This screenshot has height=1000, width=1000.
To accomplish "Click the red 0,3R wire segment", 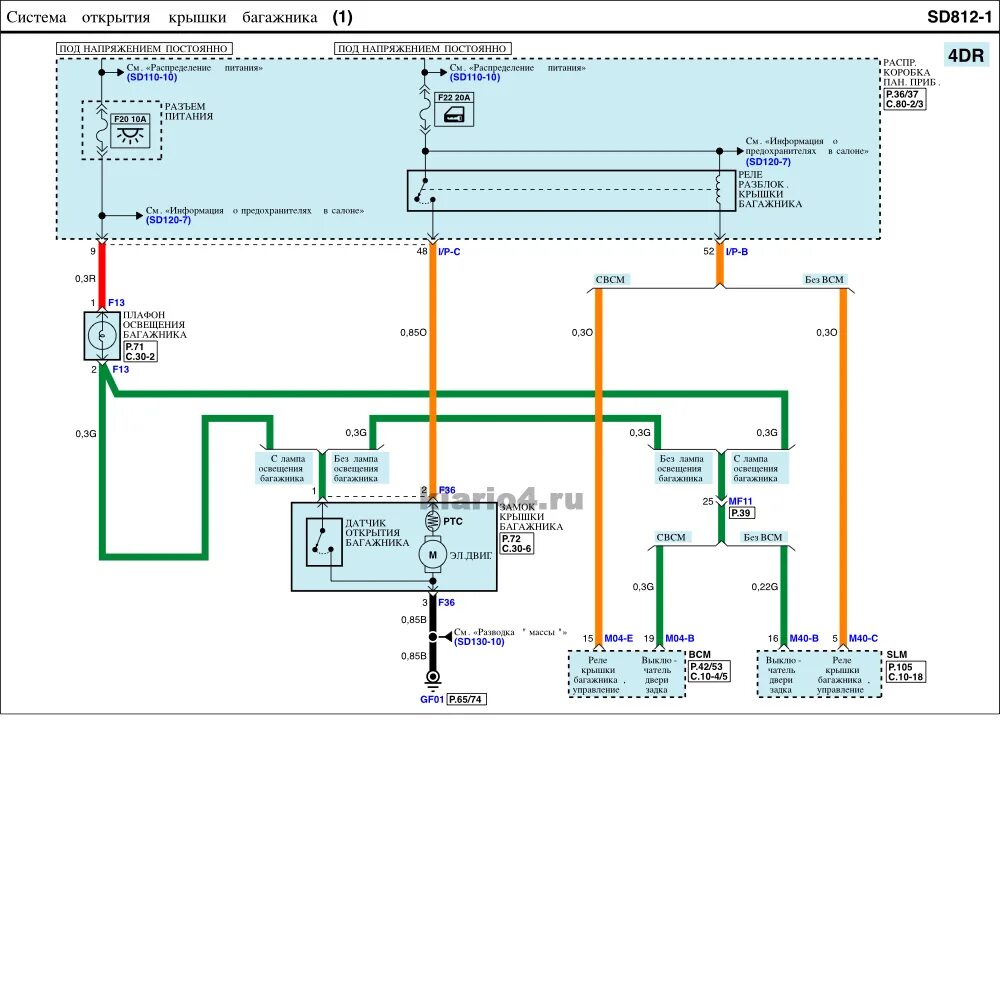I will pyautogui.click(x=102, y=276).
